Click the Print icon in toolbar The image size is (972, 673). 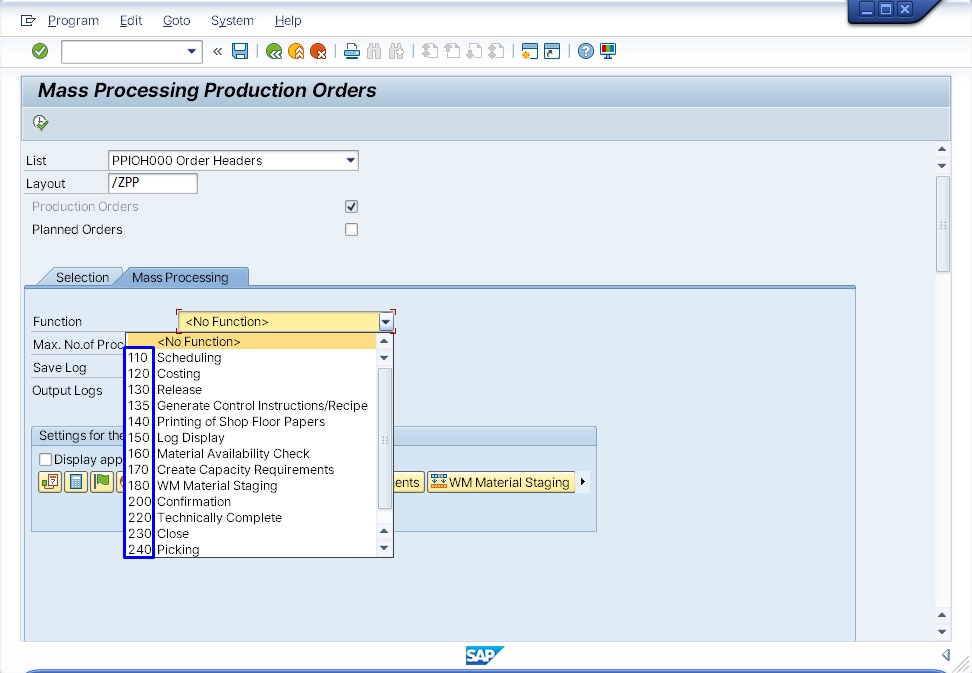[351, 51]
